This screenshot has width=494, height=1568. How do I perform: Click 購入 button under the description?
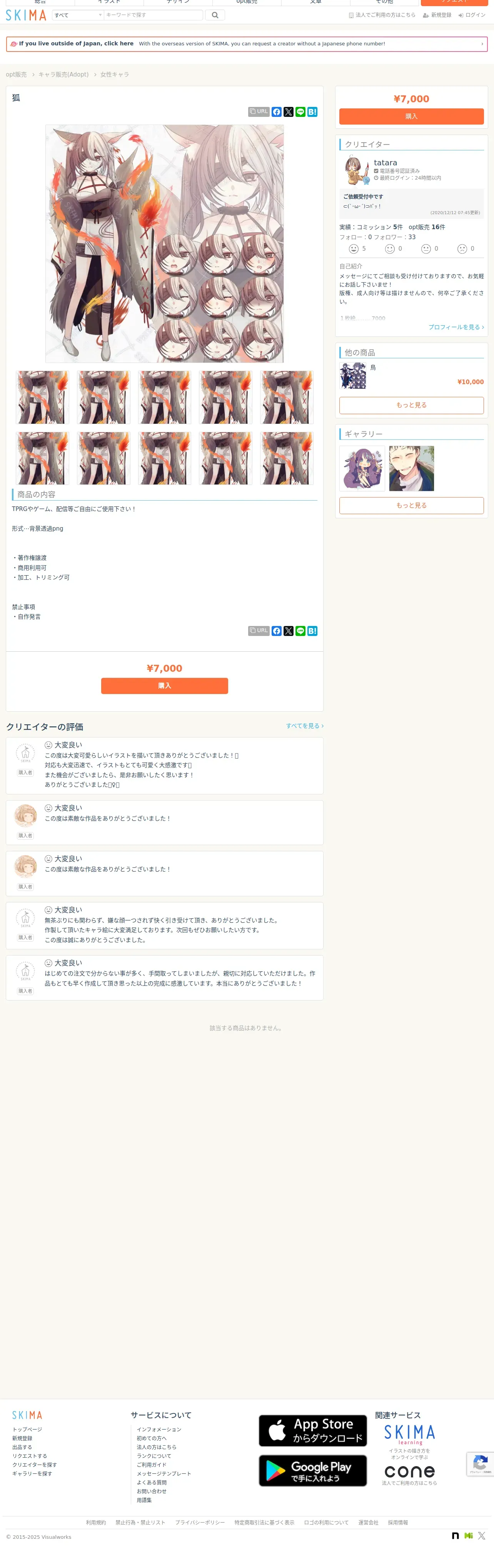[x=164, y=686]
